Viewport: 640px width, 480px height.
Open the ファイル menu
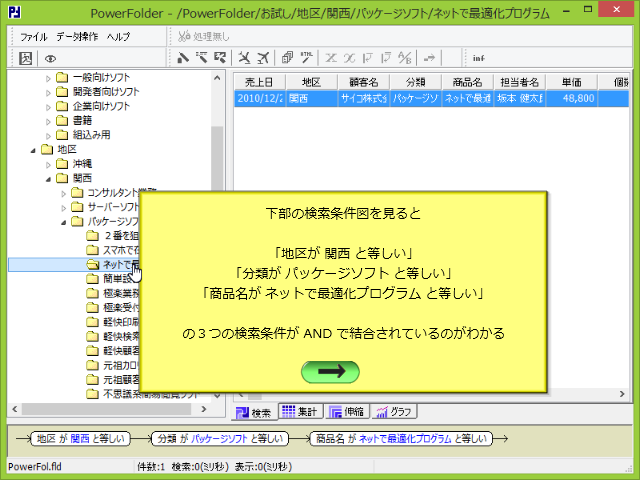(x=33, y=37)
